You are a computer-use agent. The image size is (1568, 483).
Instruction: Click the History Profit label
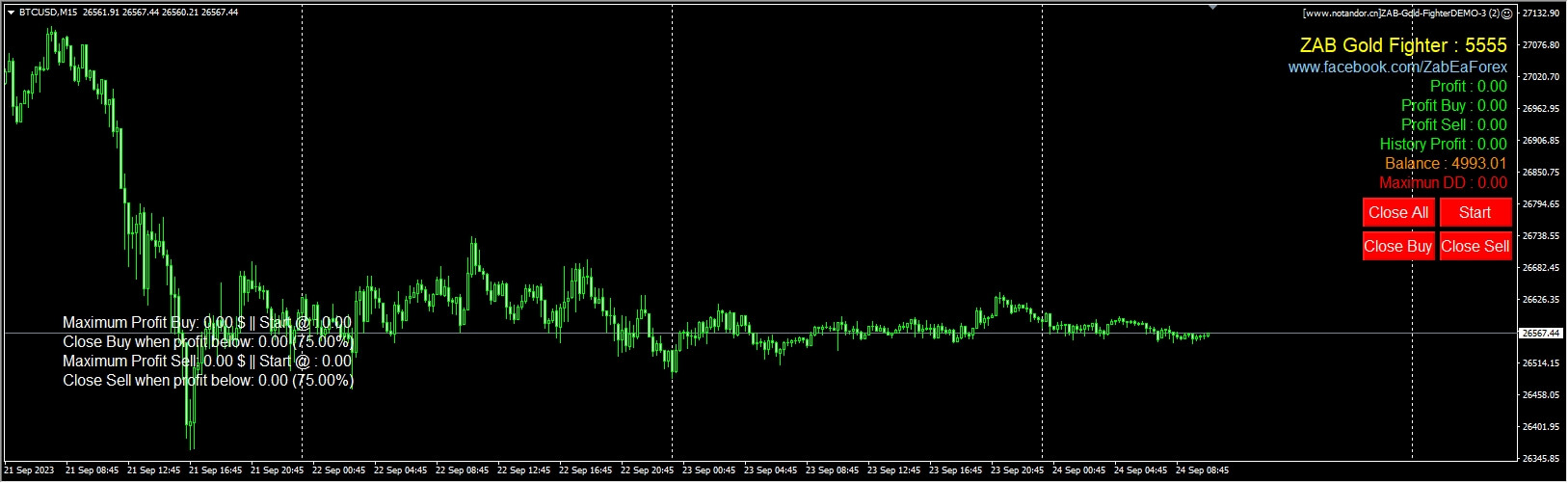click(1443, 144)
